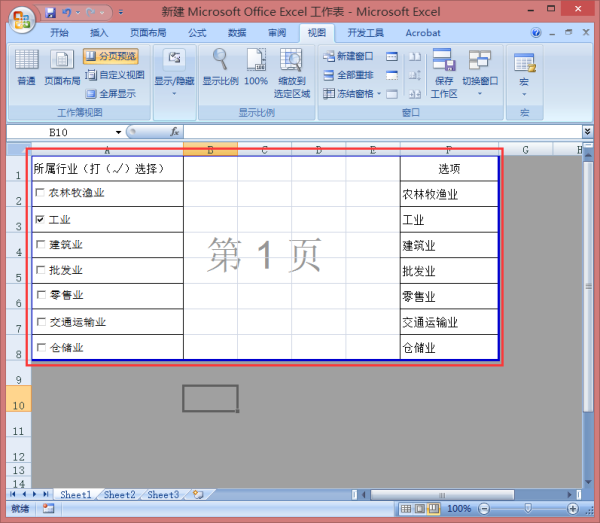The width and height of the screenshot is (600, 523).
Task: Click status bar Normal view icon
Action: [x=406, y=508]
